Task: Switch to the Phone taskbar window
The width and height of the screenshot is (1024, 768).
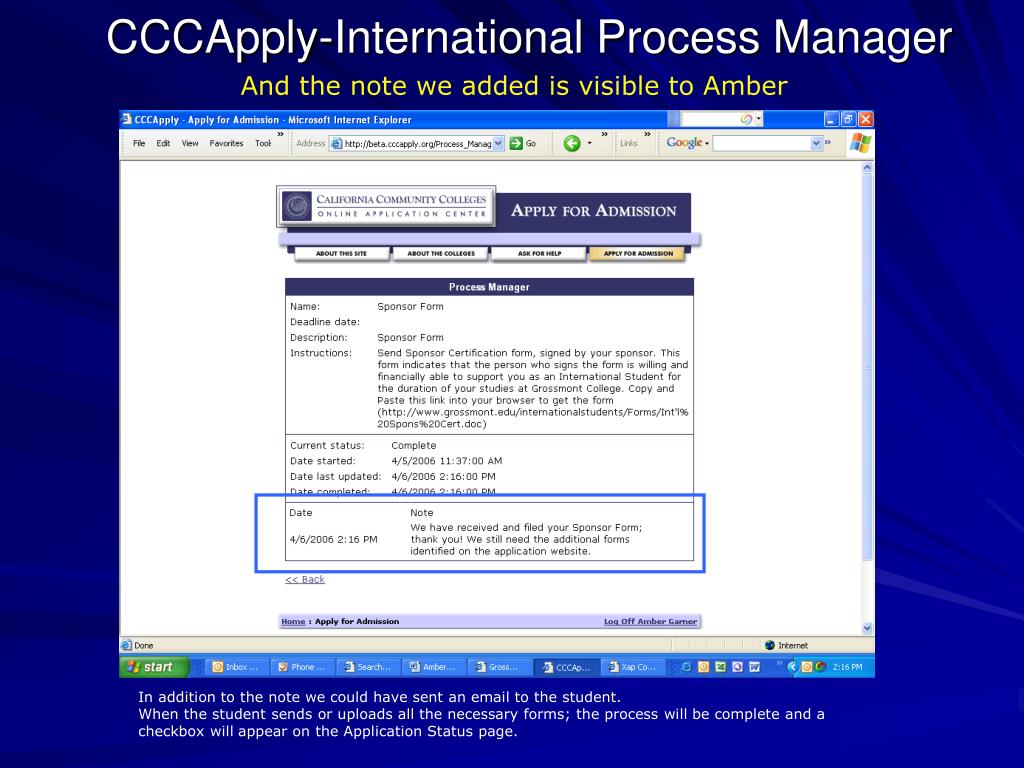Action: (302, 667)
